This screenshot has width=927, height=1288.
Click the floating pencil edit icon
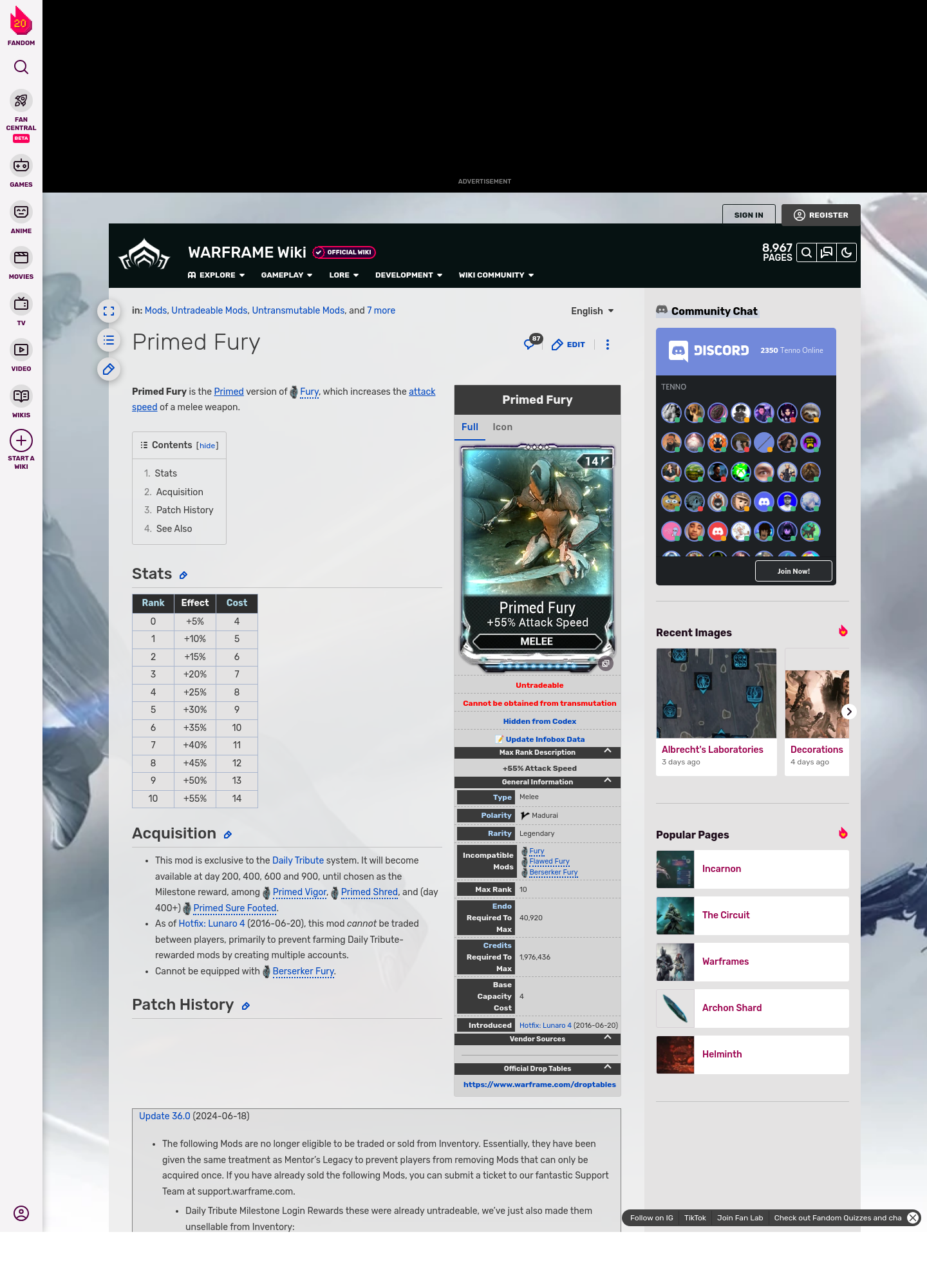109,369
